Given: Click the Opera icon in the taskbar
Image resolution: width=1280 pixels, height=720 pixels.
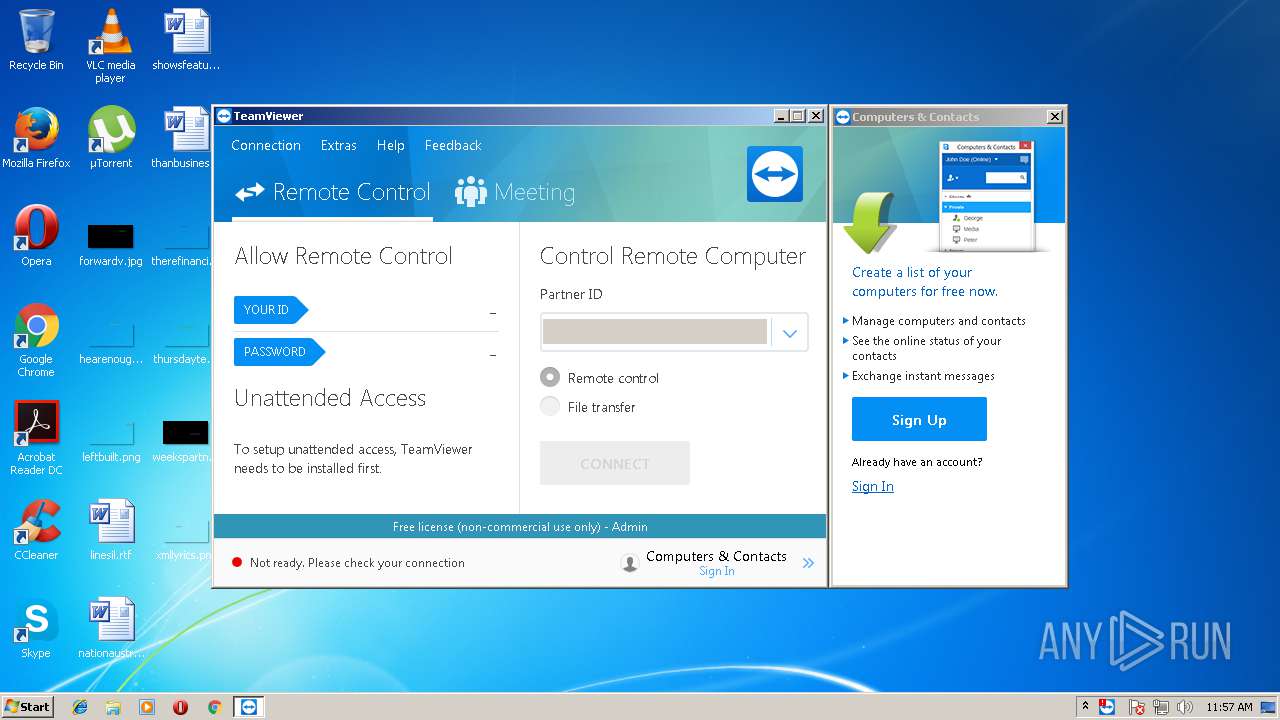Looking at the screenshot, I should [x=181, y=707].
